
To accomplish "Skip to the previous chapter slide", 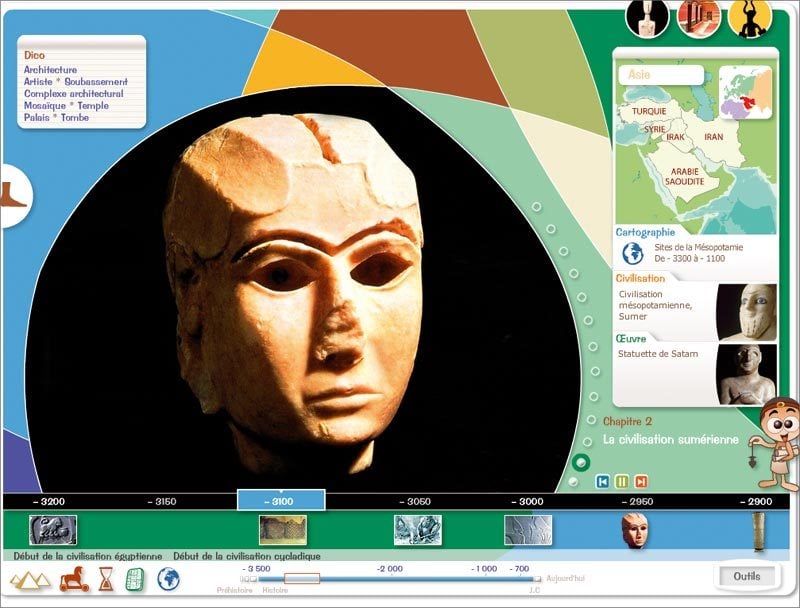I will tap(603, 481).
